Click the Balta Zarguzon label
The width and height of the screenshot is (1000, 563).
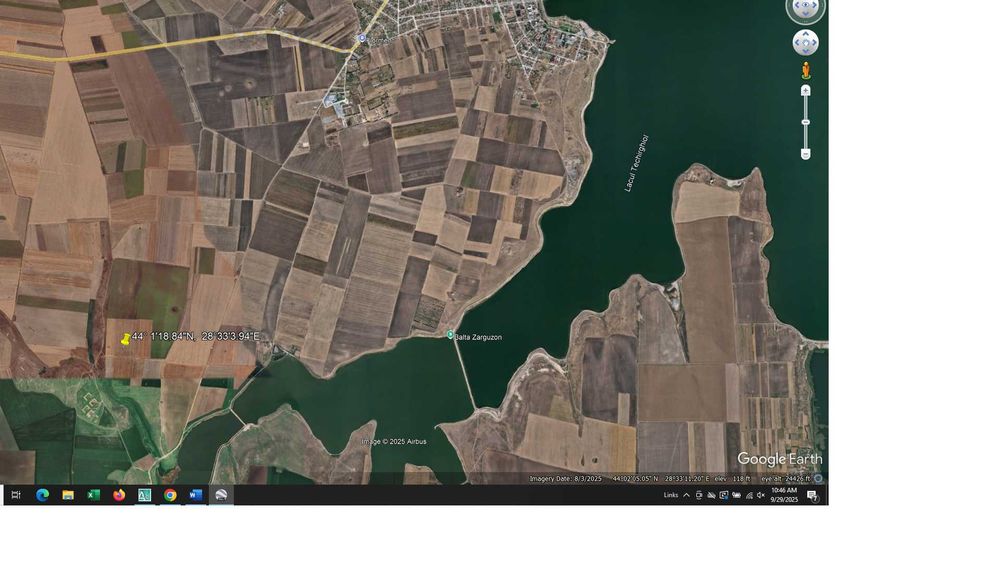(478, 337)
